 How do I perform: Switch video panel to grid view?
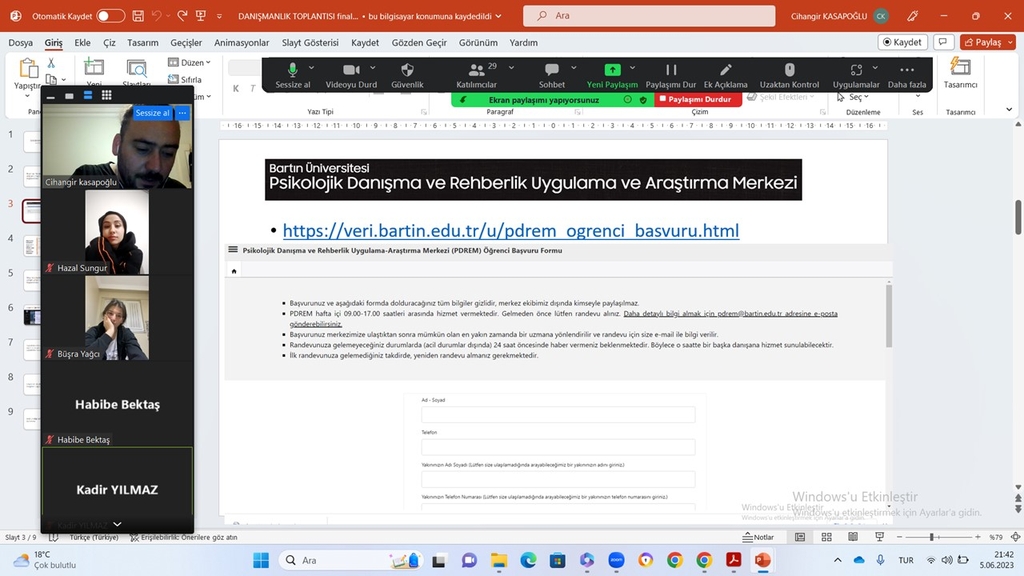(106, 96)
